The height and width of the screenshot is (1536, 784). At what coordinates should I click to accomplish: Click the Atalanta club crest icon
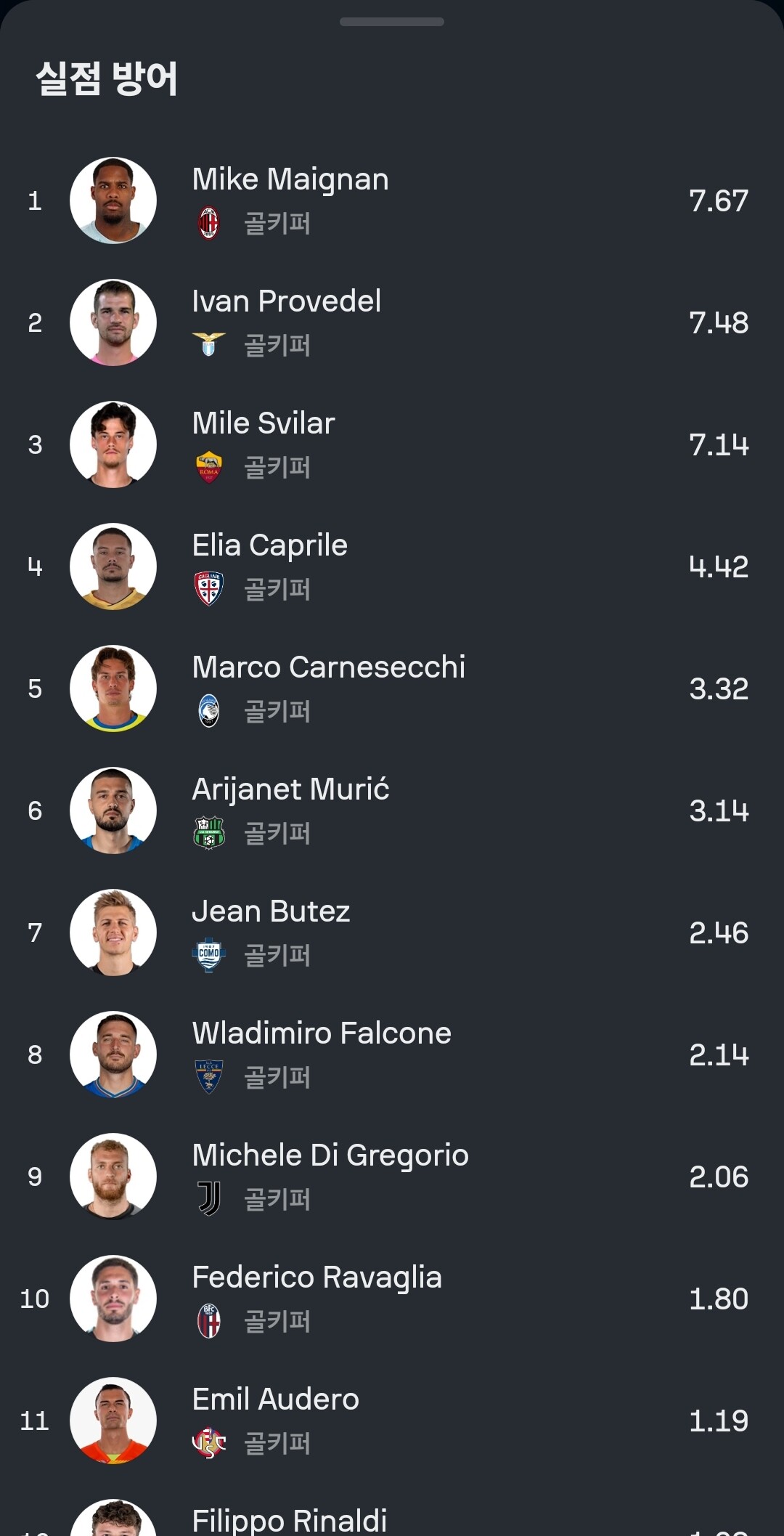(x=209, y=711)
